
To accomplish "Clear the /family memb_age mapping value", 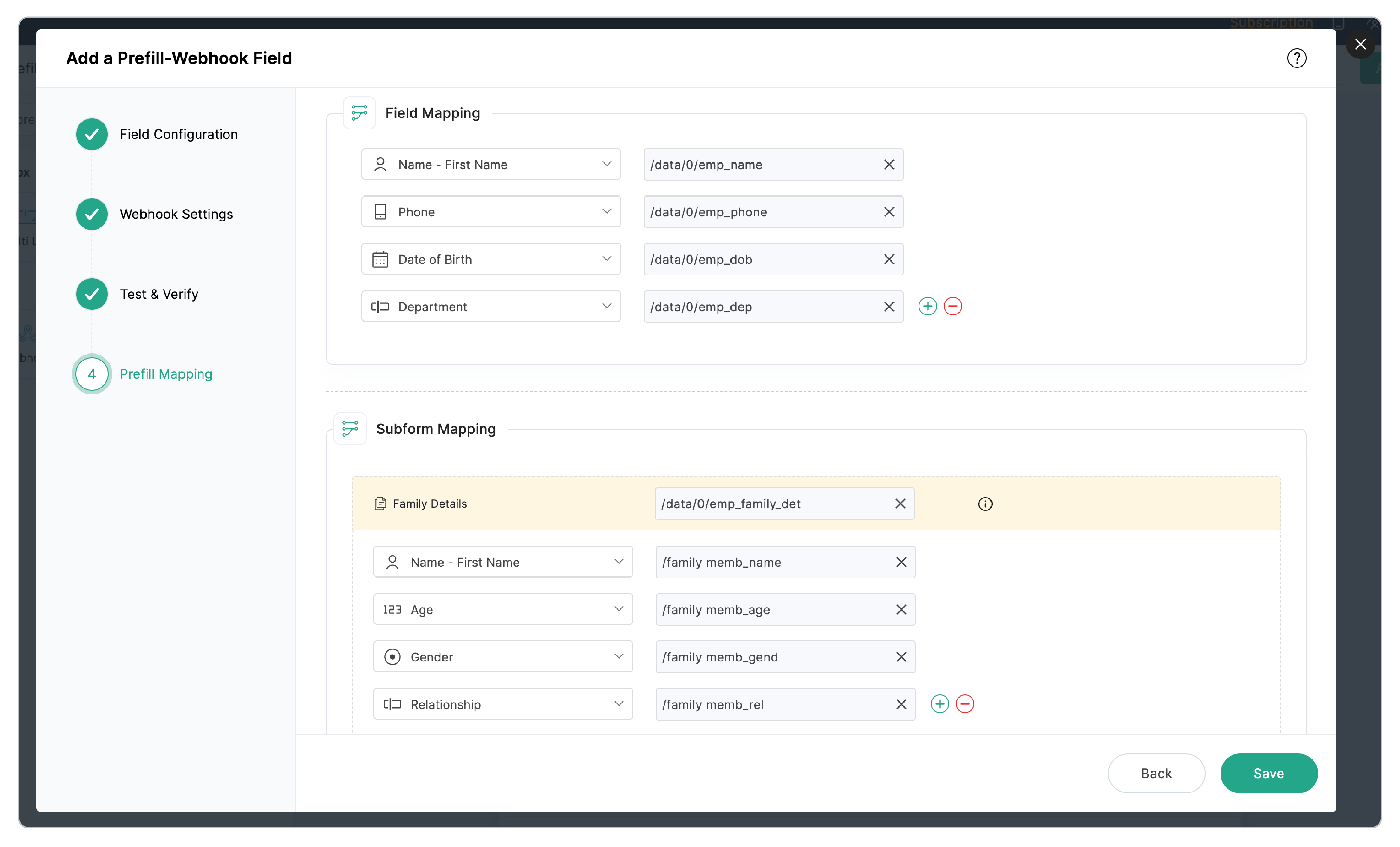I will click(901, 609).
